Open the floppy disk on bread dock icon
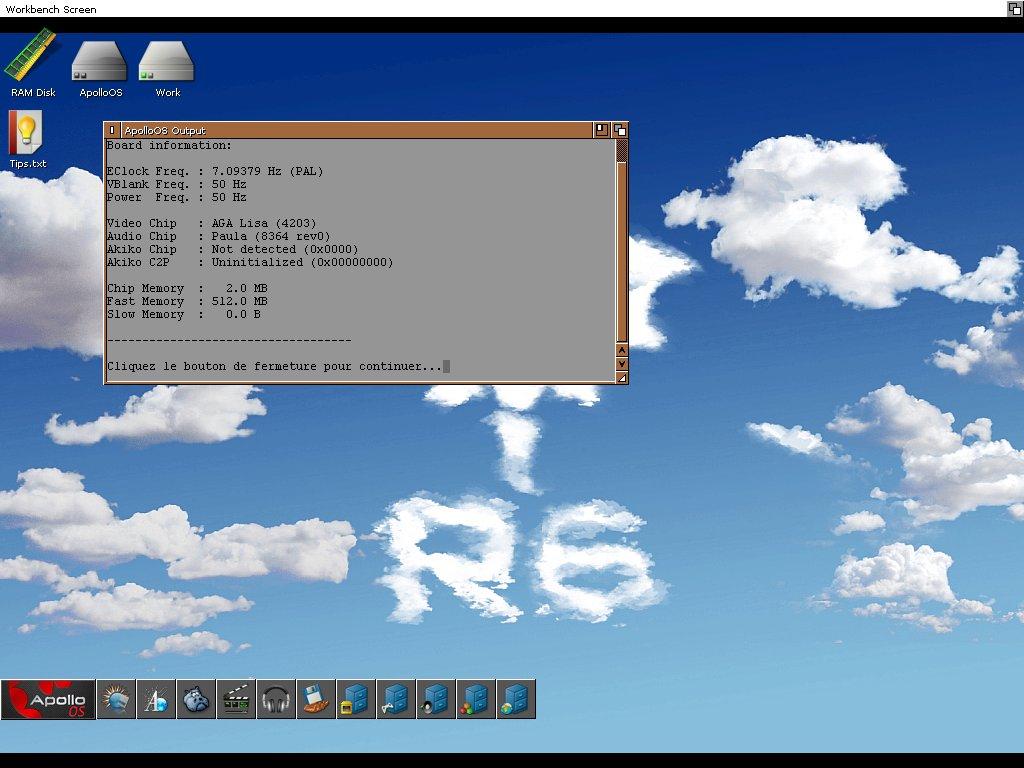 [316, 699]
